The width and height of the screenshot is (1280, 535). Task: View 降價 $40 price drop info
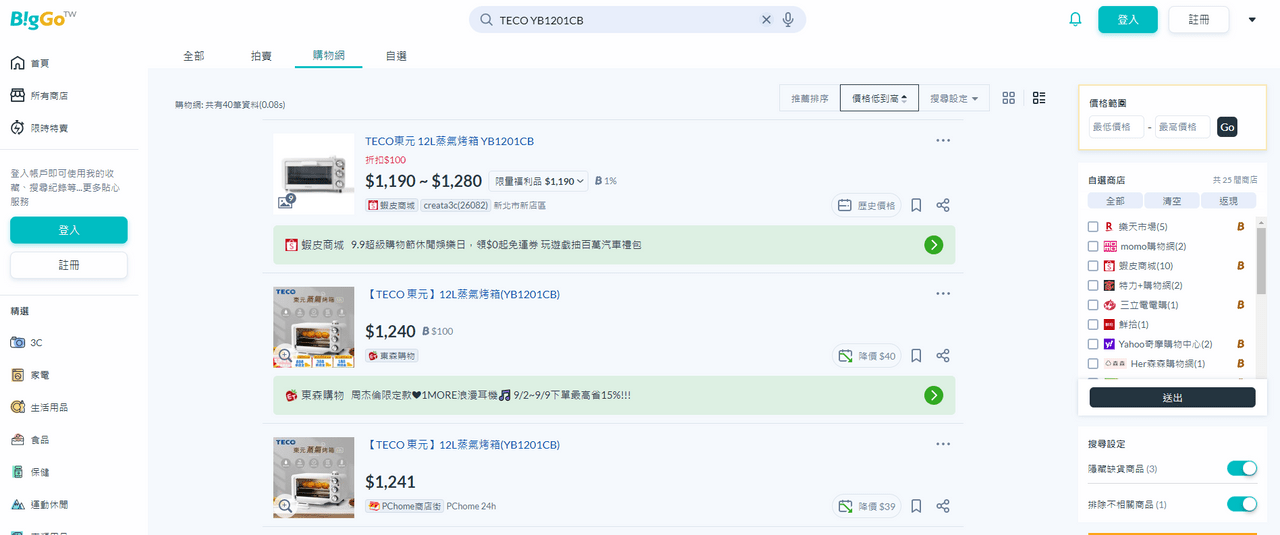click(x=866, y=356)
